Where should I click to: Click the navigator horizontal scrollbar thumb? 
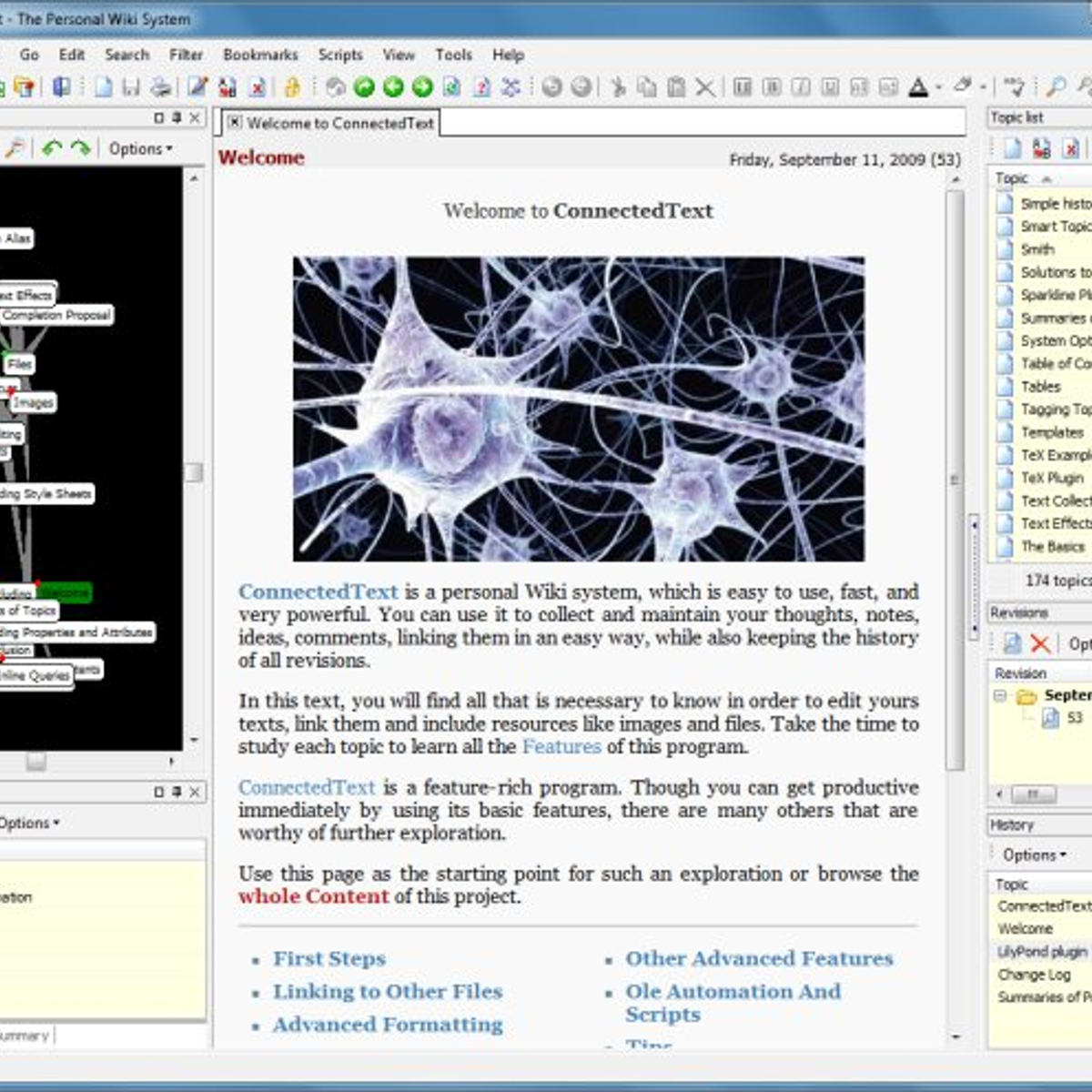pos(35,761)
